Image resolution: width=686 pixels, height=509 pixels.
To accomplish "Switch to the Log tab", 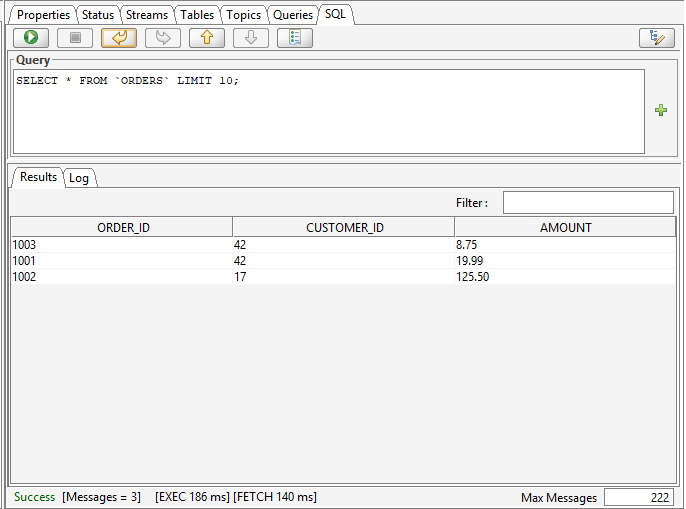I will [x=79, y=178].
